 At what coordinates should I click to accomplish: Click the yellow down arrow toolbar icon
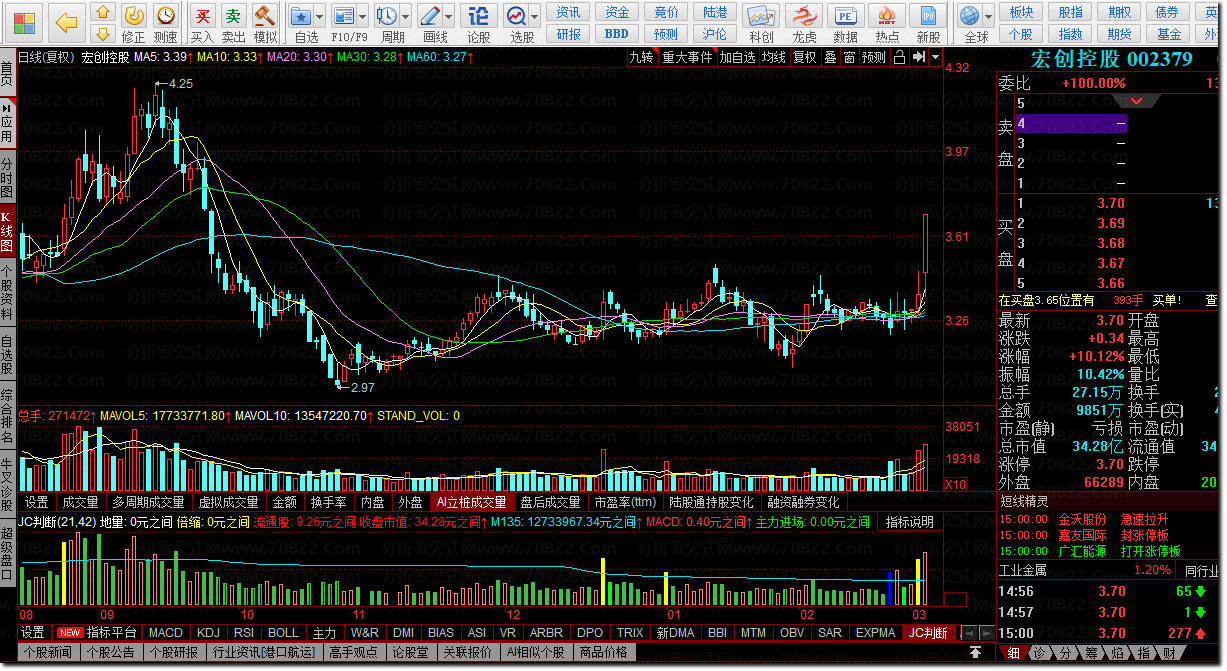tap(103, 35)
